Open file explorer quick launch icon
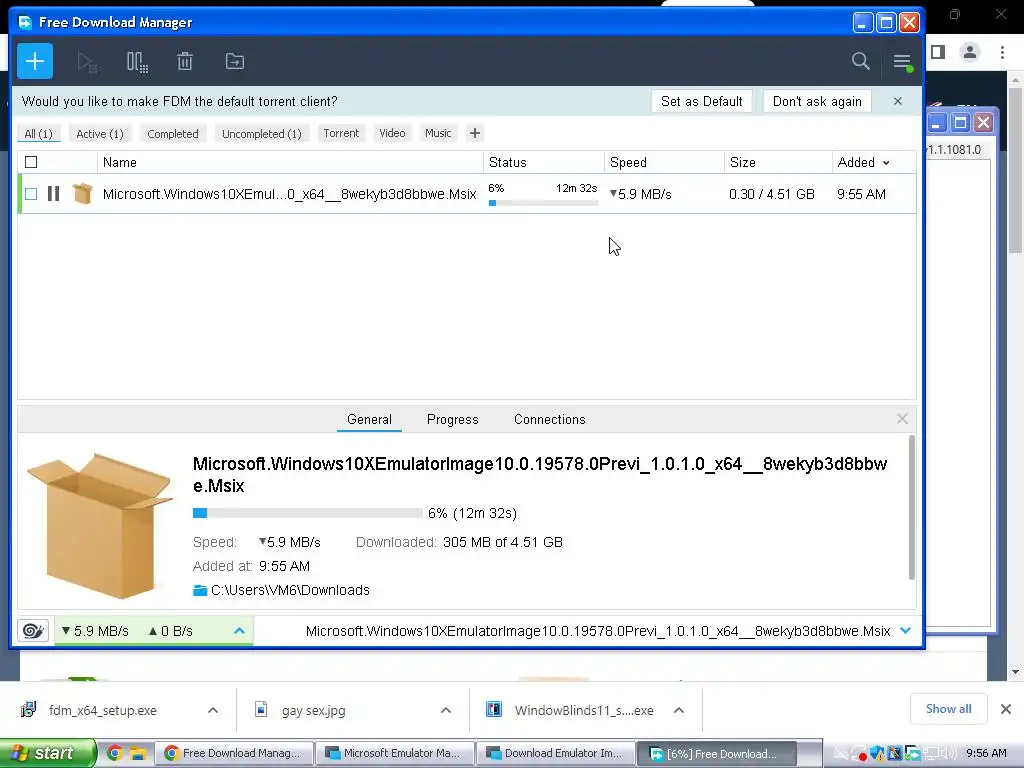Image resolution: width=1024 pixels, height=768 pixels. [x=137, y=753]
